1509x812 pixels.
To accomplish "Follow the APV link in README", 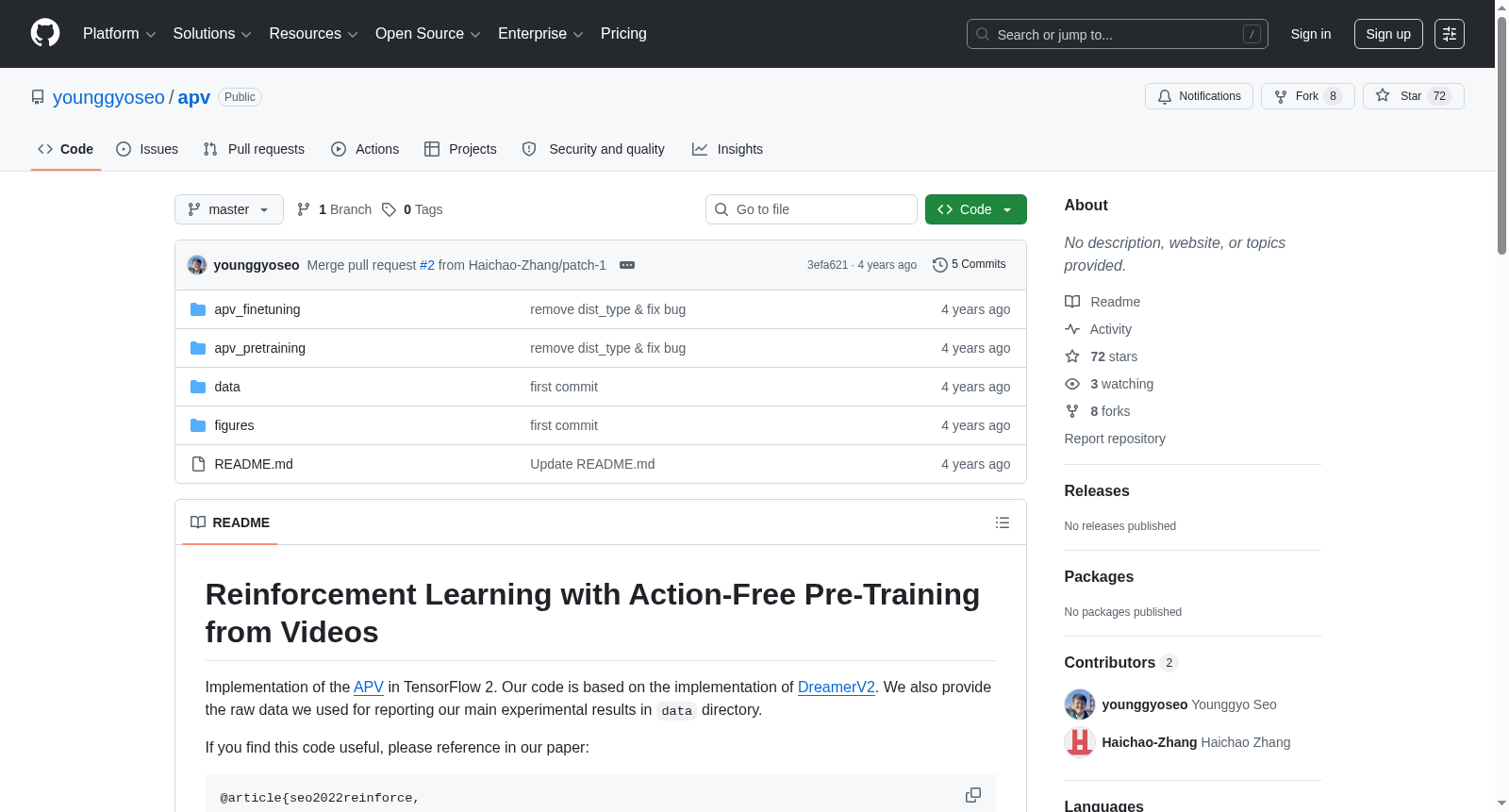I will [x=369, y=688].
